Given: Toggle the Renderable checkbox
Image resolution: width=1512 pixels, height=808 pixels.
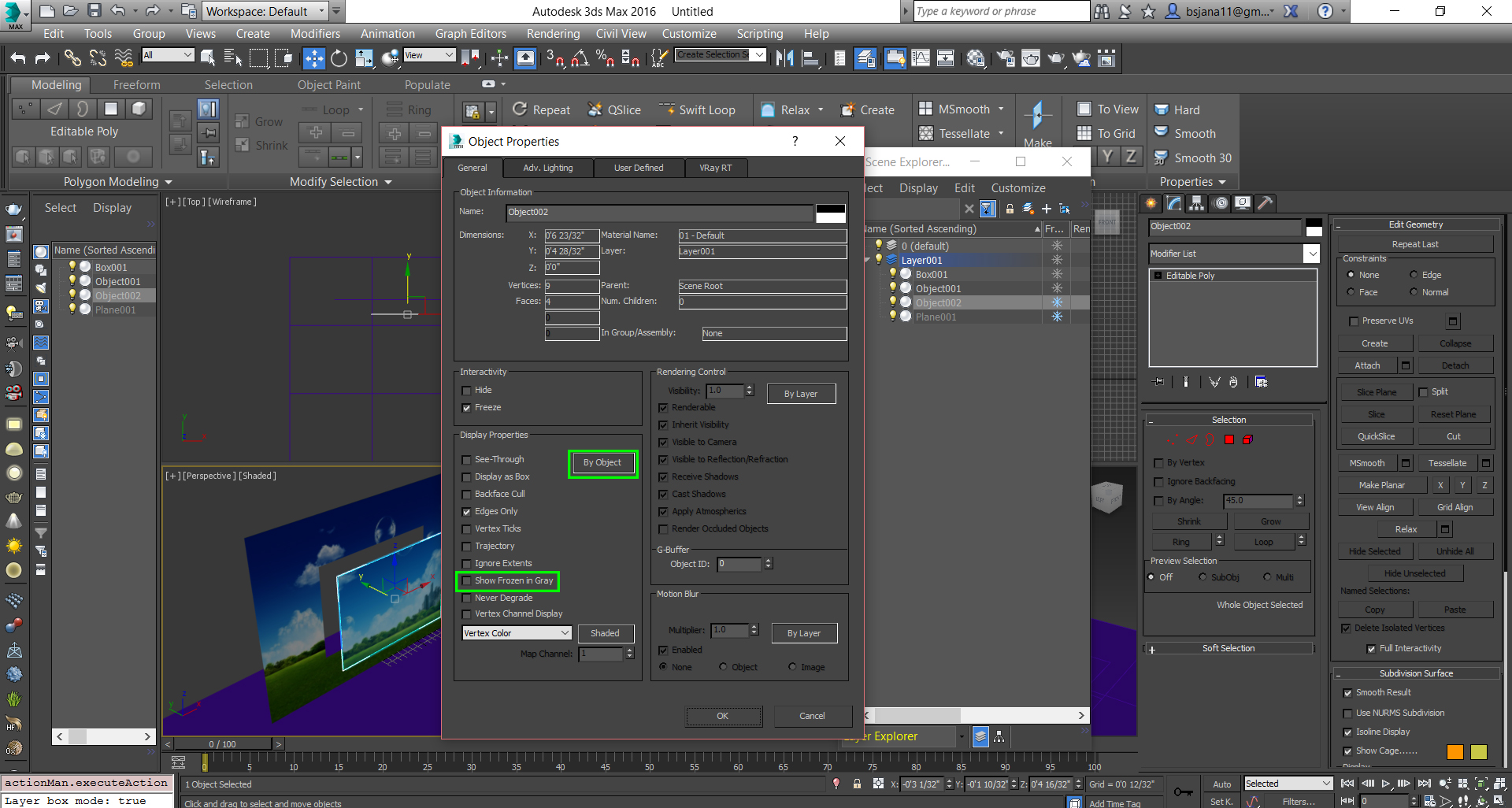Looking at the screenshot, I should [x=663, y=408].
